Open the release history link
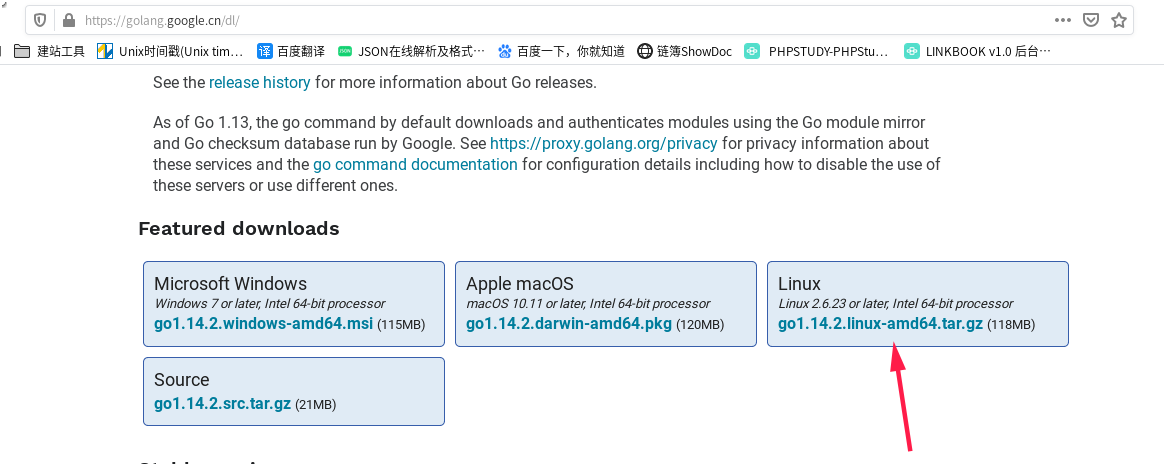This screenshot has width=1164, height=464. coord(260,82)
